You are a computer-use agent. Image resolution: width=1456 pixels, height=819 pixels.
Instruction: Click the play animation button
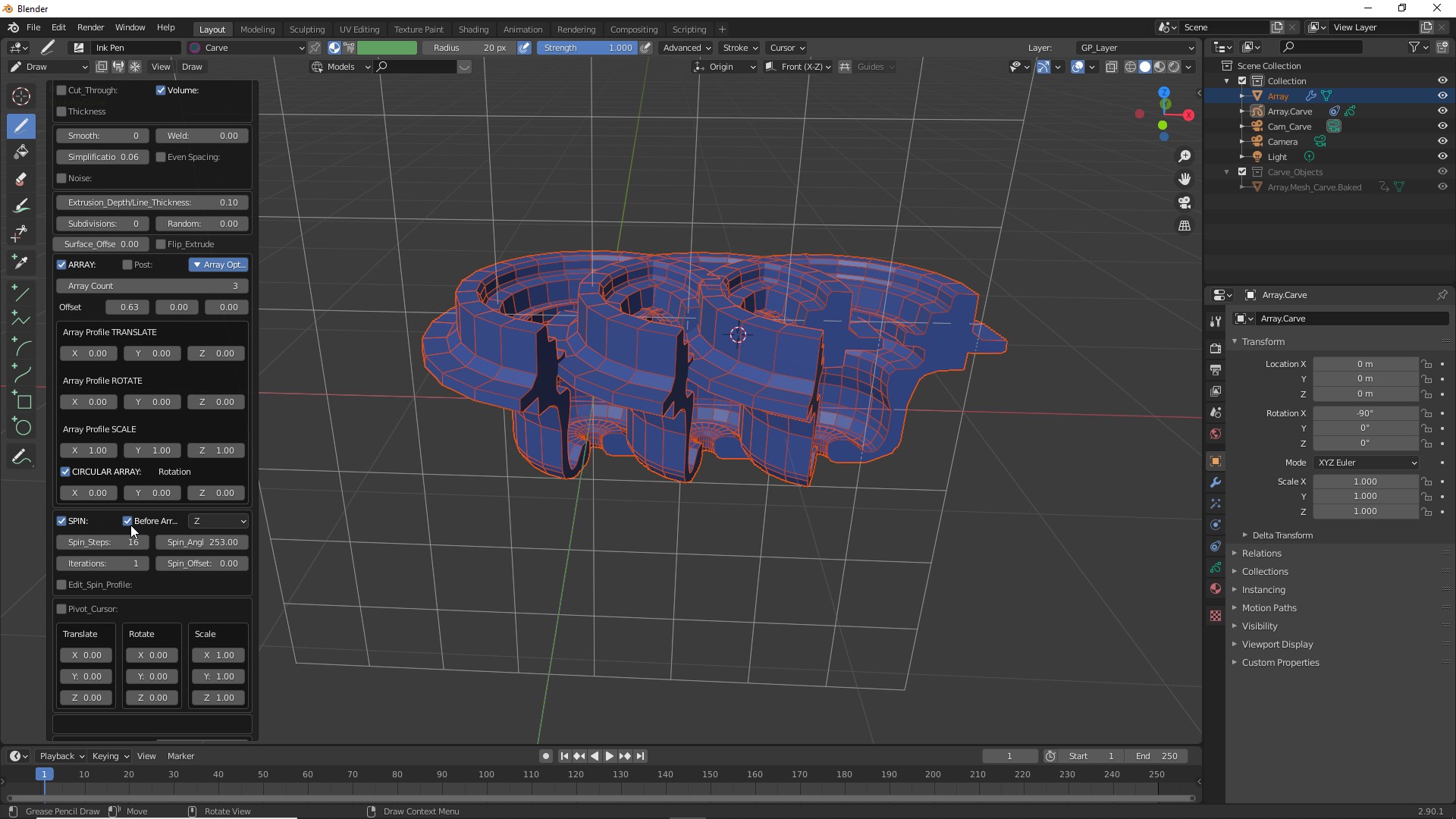(x=610, y=756)
